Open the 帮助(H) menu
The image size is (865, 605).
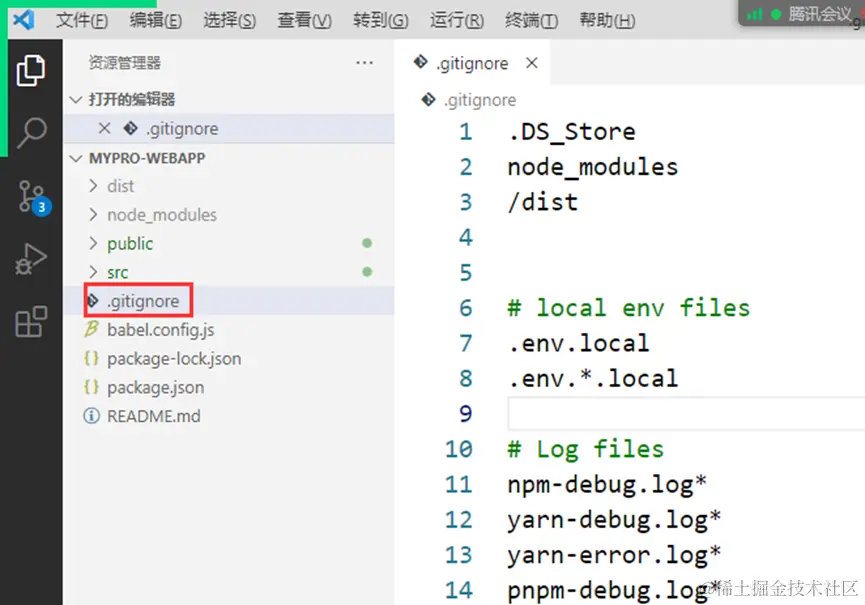607,20
